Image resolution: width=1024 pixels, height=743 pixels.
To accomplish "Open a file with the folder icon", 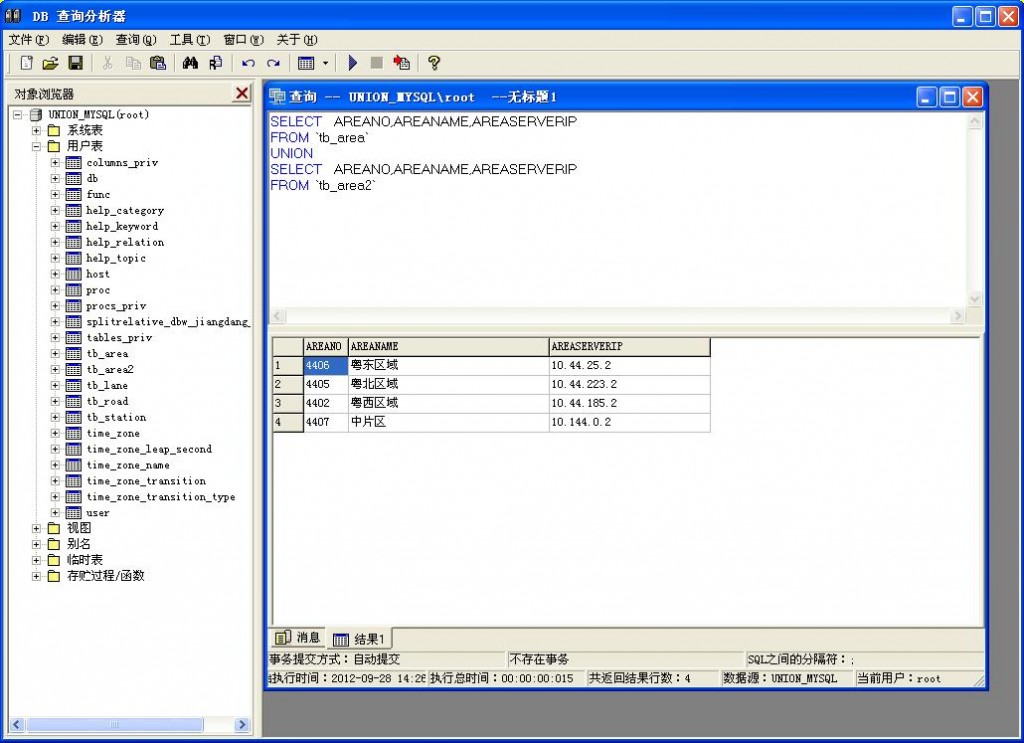I will tap(50, 63).
